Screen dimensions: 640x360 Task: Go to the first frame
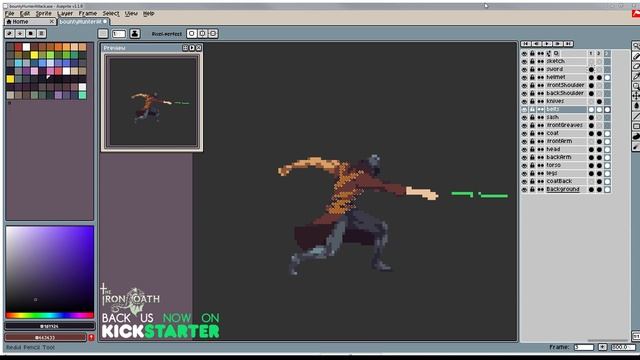click(526, 44)
